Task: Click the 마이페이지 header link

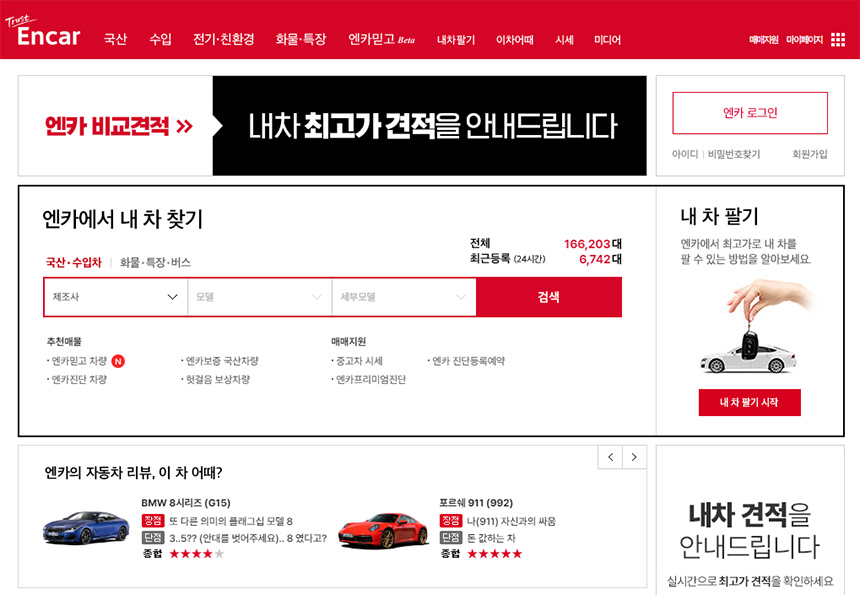Action: (x=805, y=39)
